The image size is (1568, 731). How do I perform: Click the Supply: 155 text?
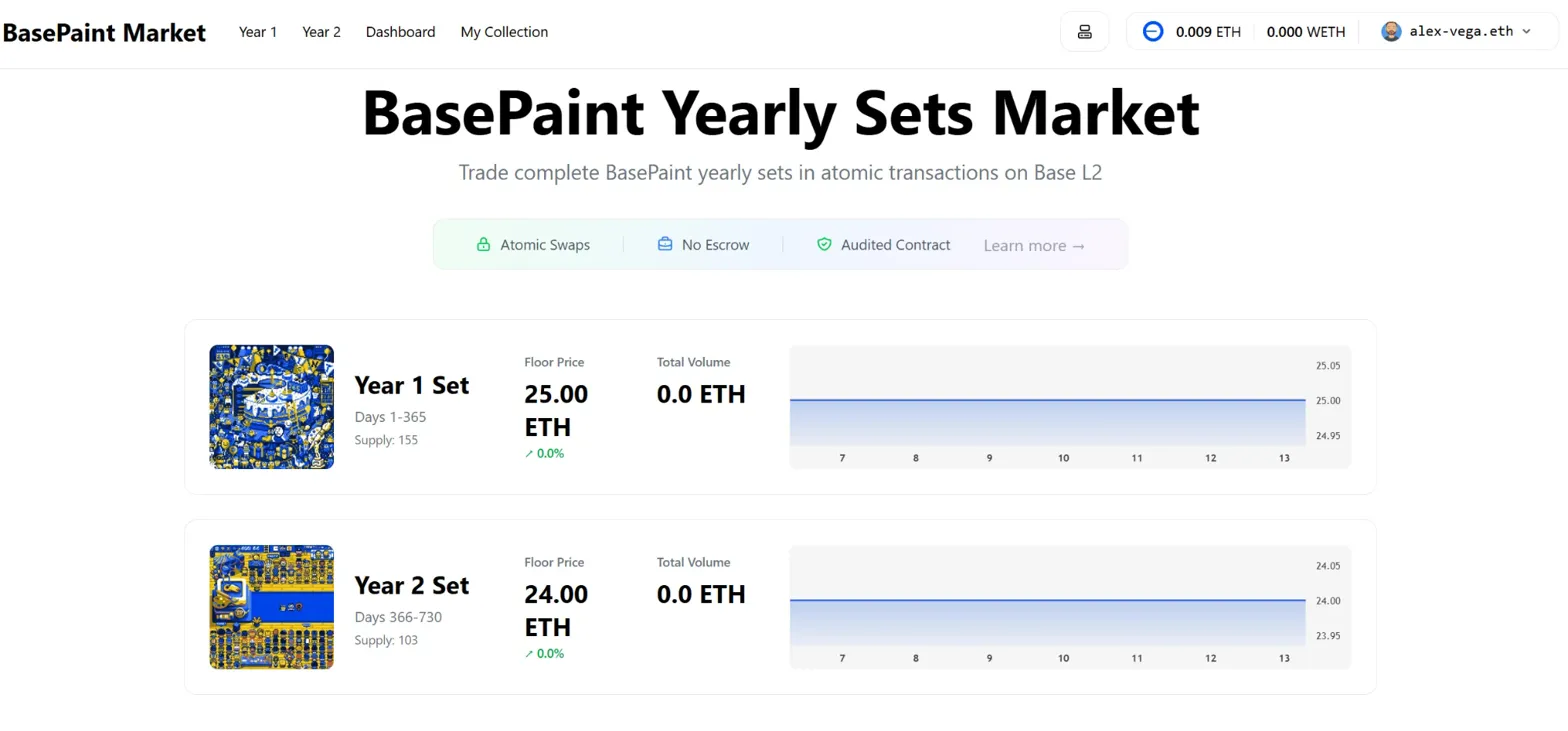[386, 440]
